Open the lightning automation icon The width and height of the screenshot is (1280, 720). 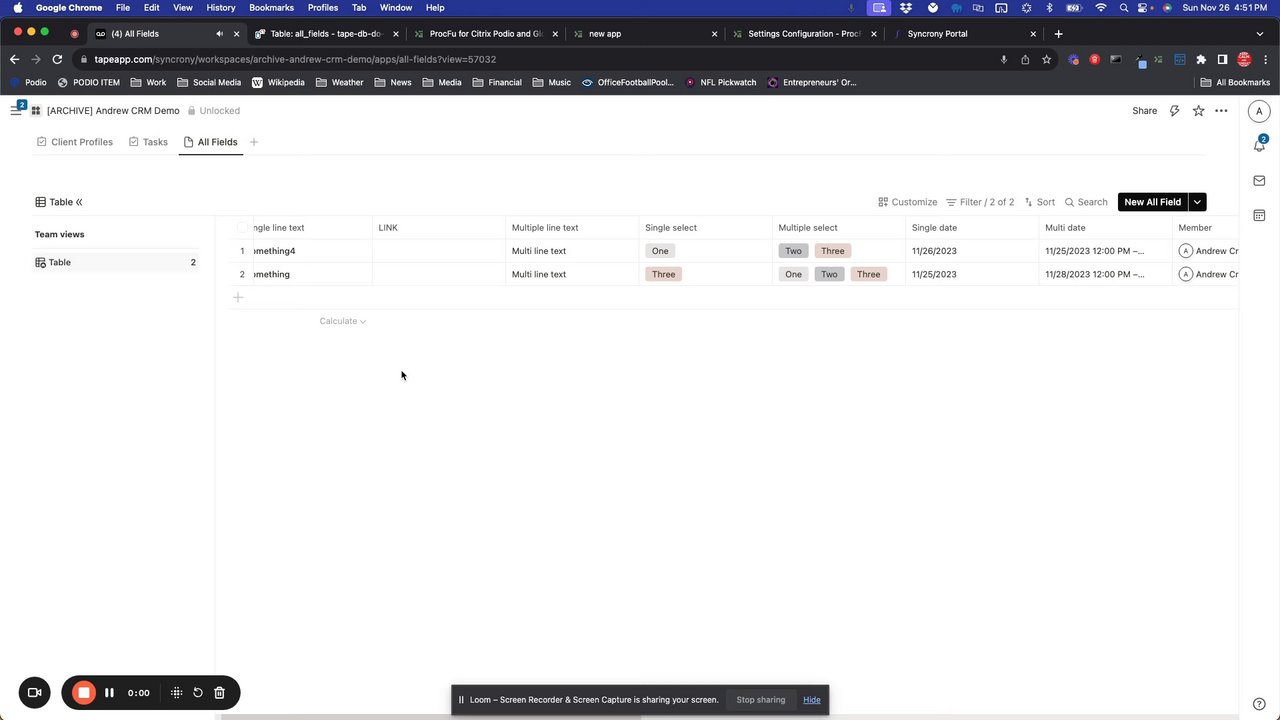(x=1175, y=111)
